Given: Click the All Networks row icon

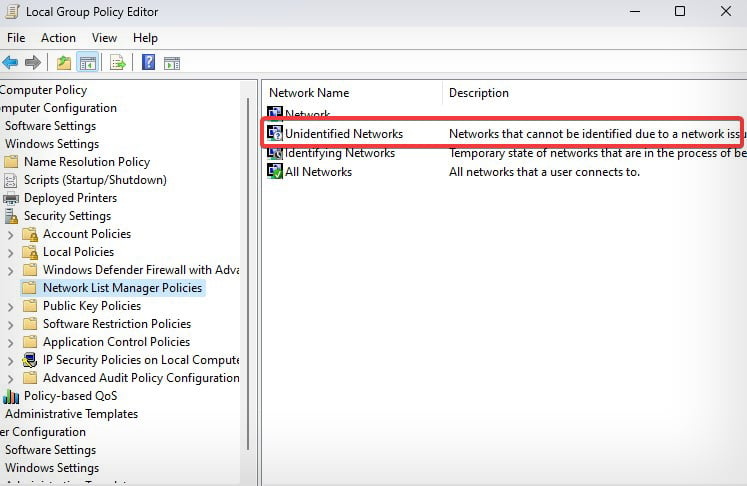Looking at the screenshot, I should pos(275,171).
